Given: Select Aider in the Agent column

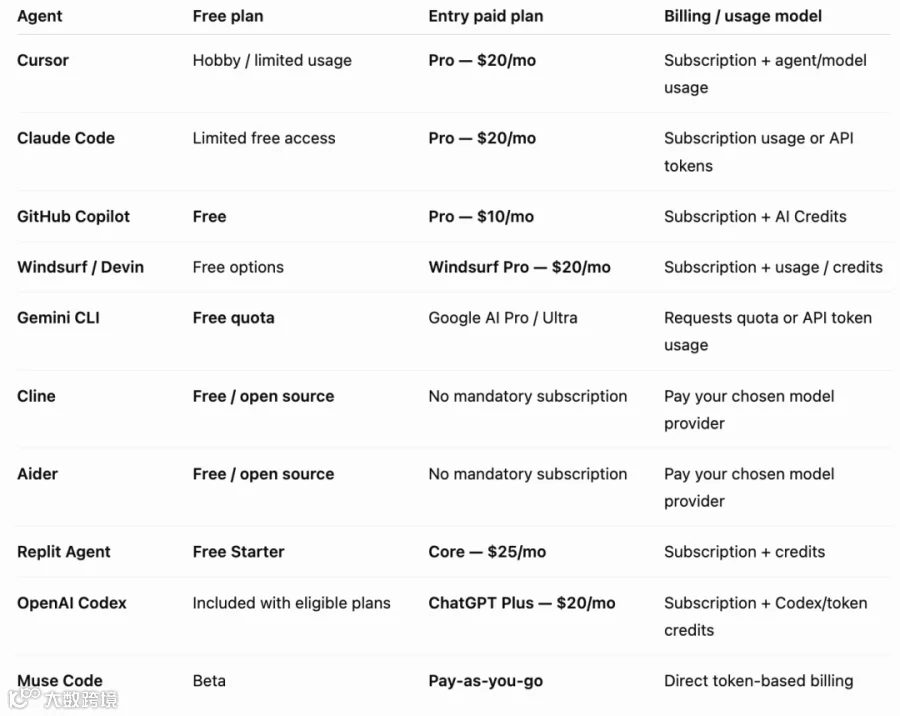Looking at the screenshot, I should point(37,474).
